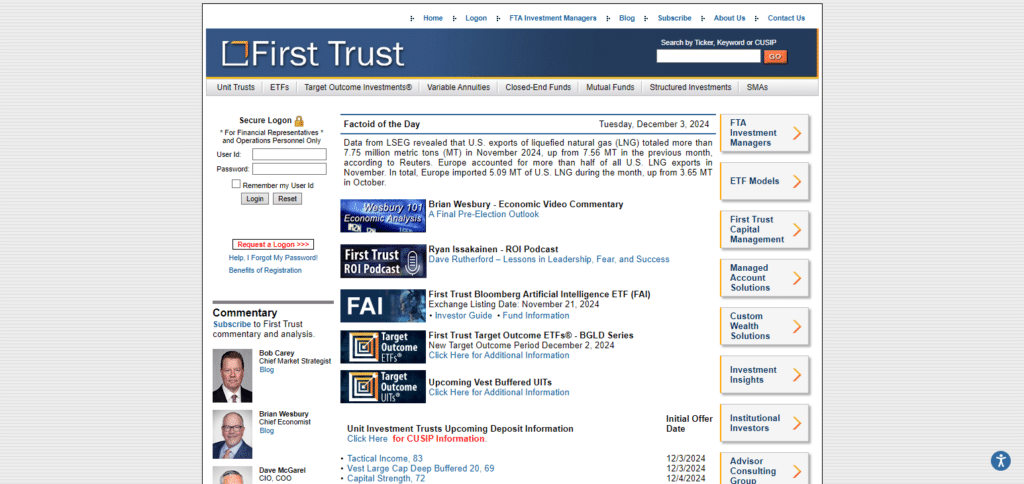
Task: Click the Advisor Consulting Group arrow
Action: [797, 471]
